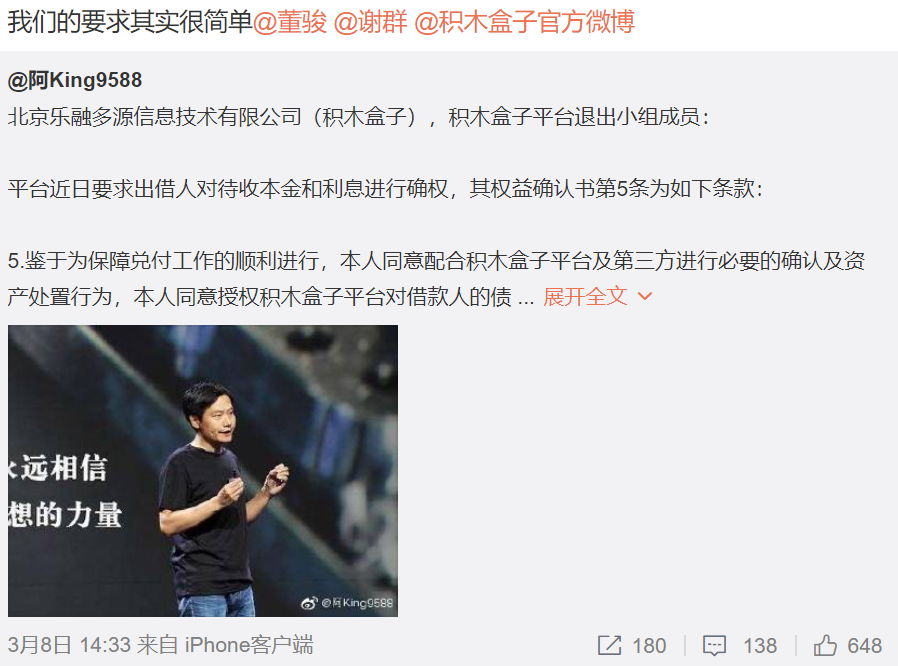The image size is (898, 666).
Task: Open mention link @谢群
Action: 371,22
